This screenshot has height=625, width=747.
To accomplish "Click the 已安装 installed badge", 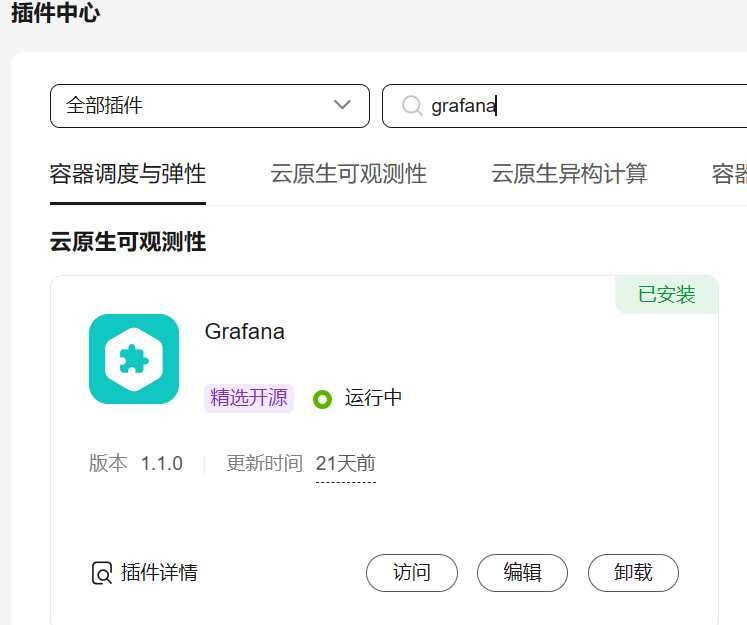I will click(666, 295).
